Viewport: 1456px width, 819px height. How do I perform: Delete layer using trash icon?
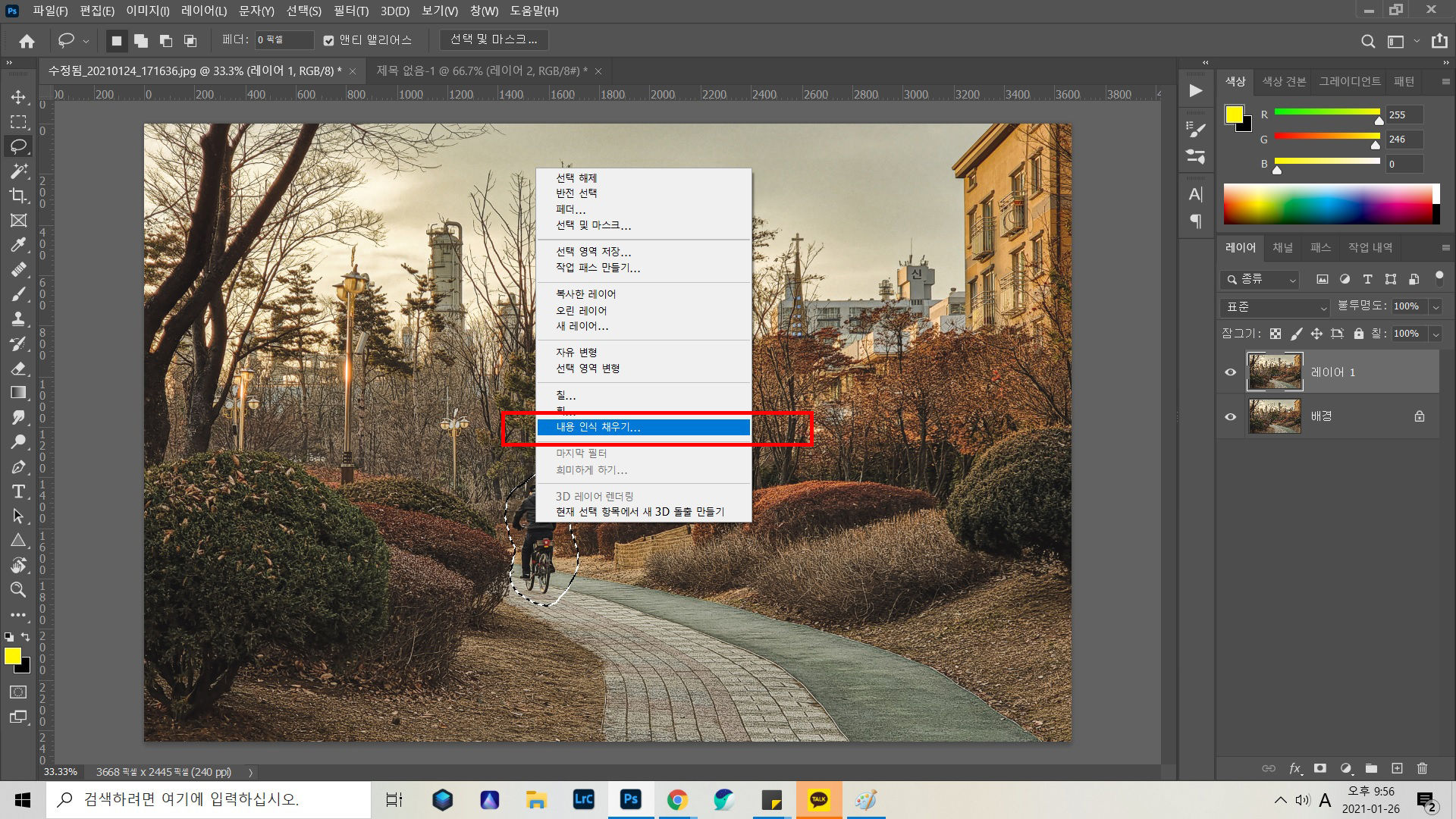1422,768
